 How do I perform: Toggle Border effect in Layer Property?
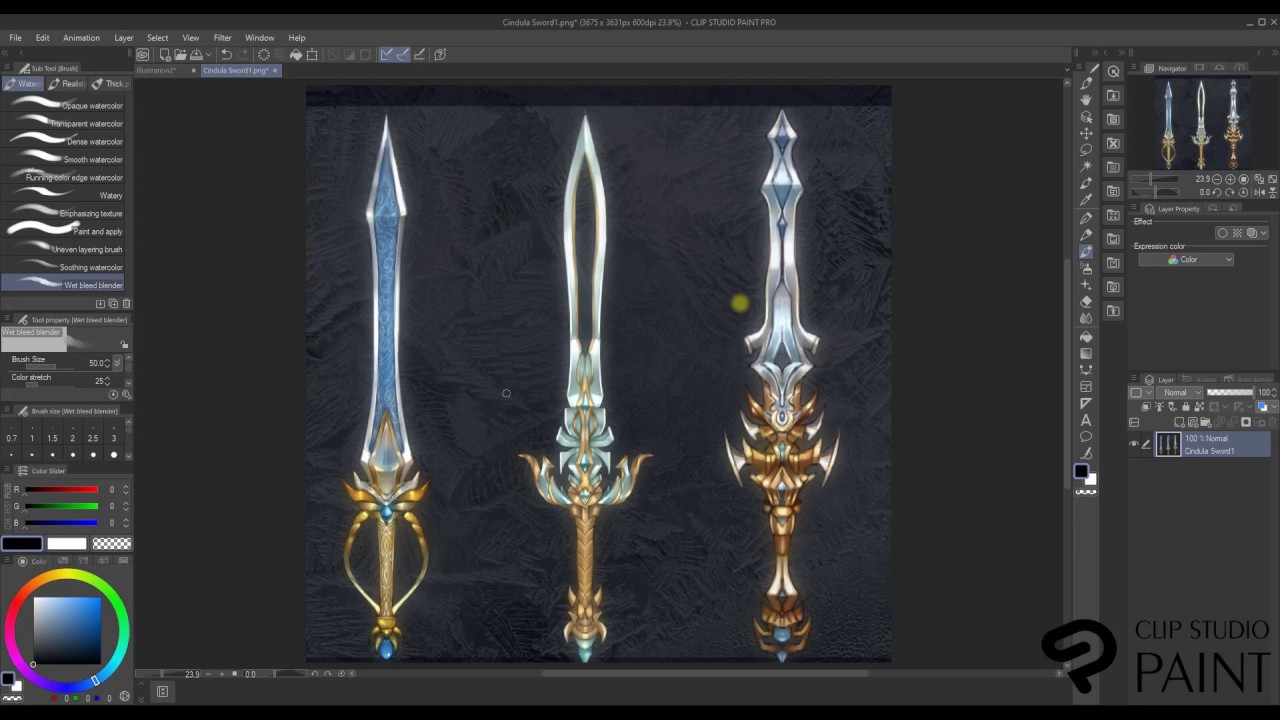[x=1223, y=233]
